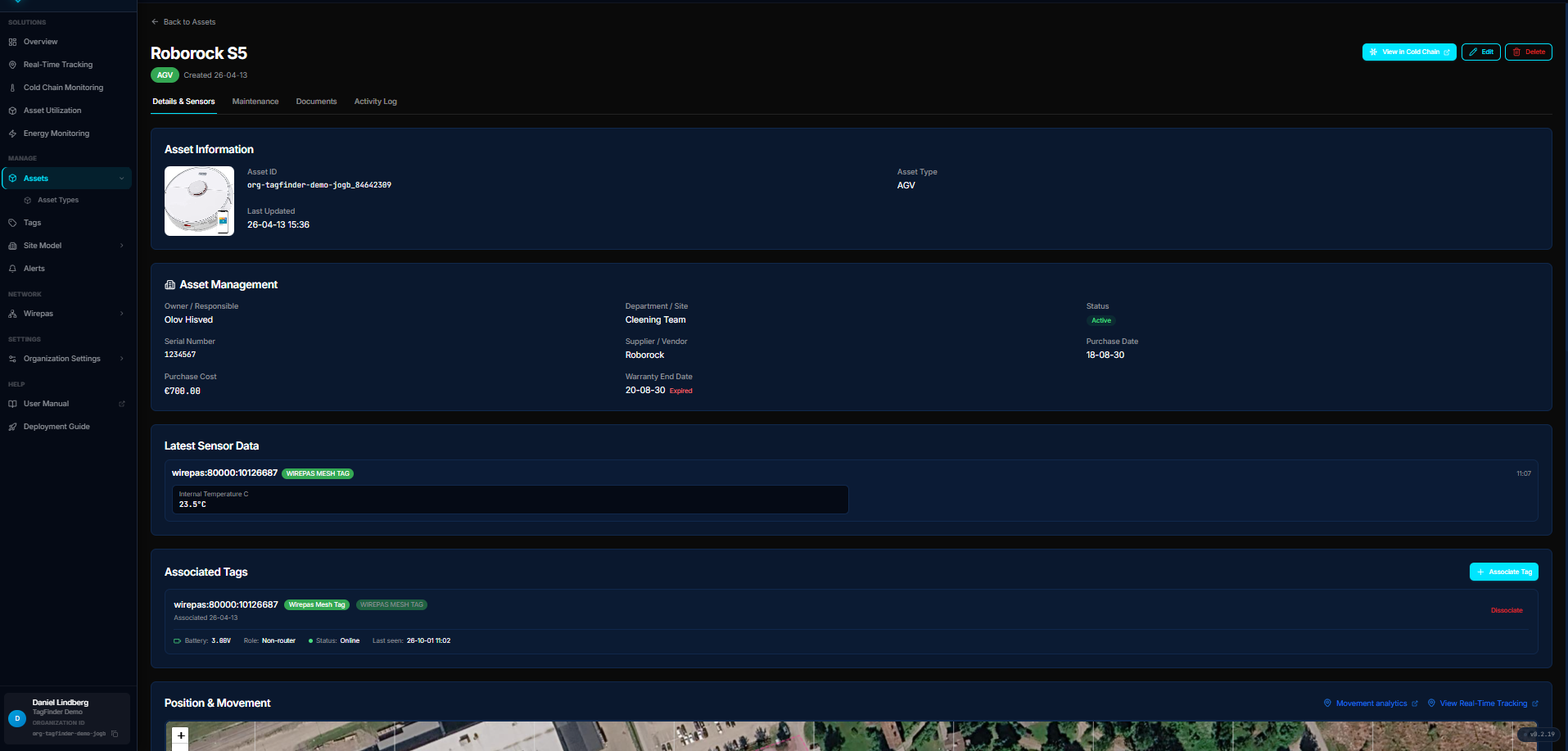Collapse the Assets menu chevron
This screenshot has height=751, width=1568.
(x=122, y=179)
